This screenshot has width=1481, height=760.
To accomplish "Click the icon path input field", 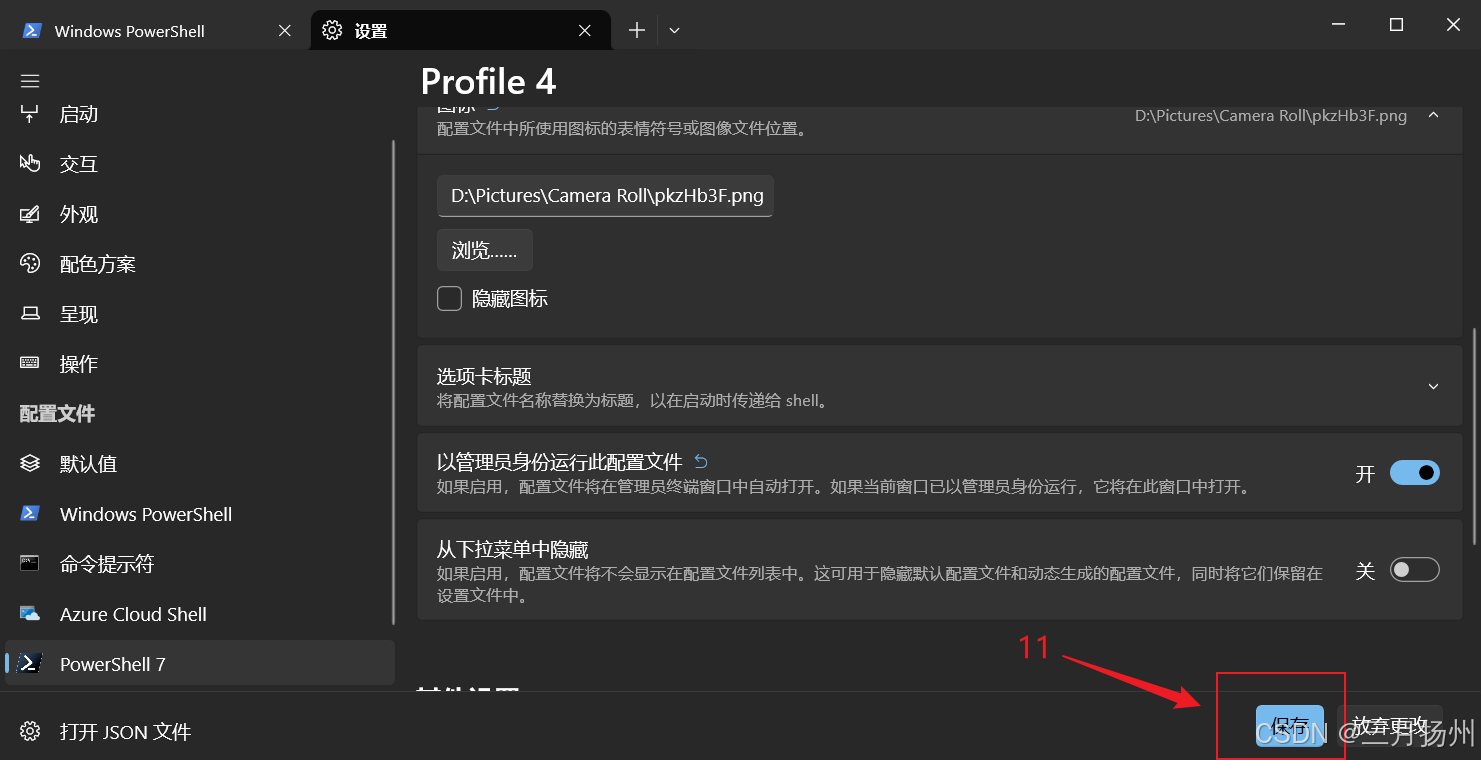I will click(x=604, y=196).
